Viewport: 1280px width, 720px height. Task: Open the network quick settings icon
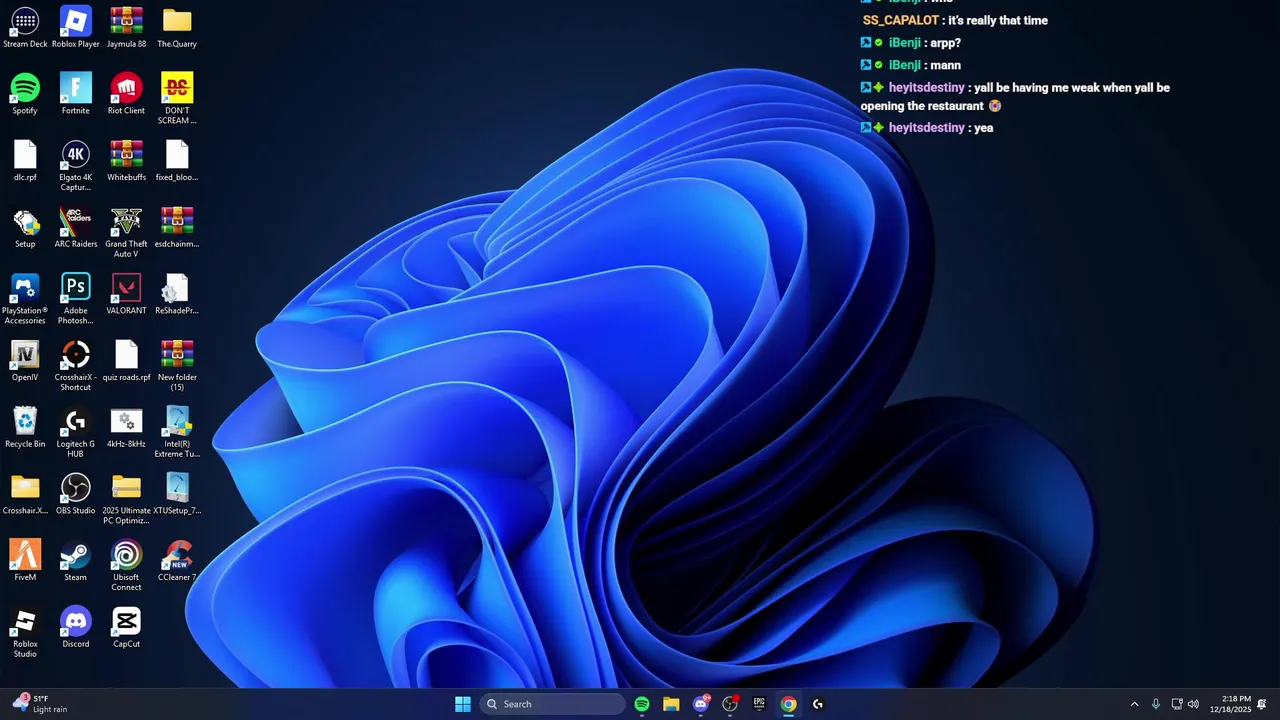1177,704
